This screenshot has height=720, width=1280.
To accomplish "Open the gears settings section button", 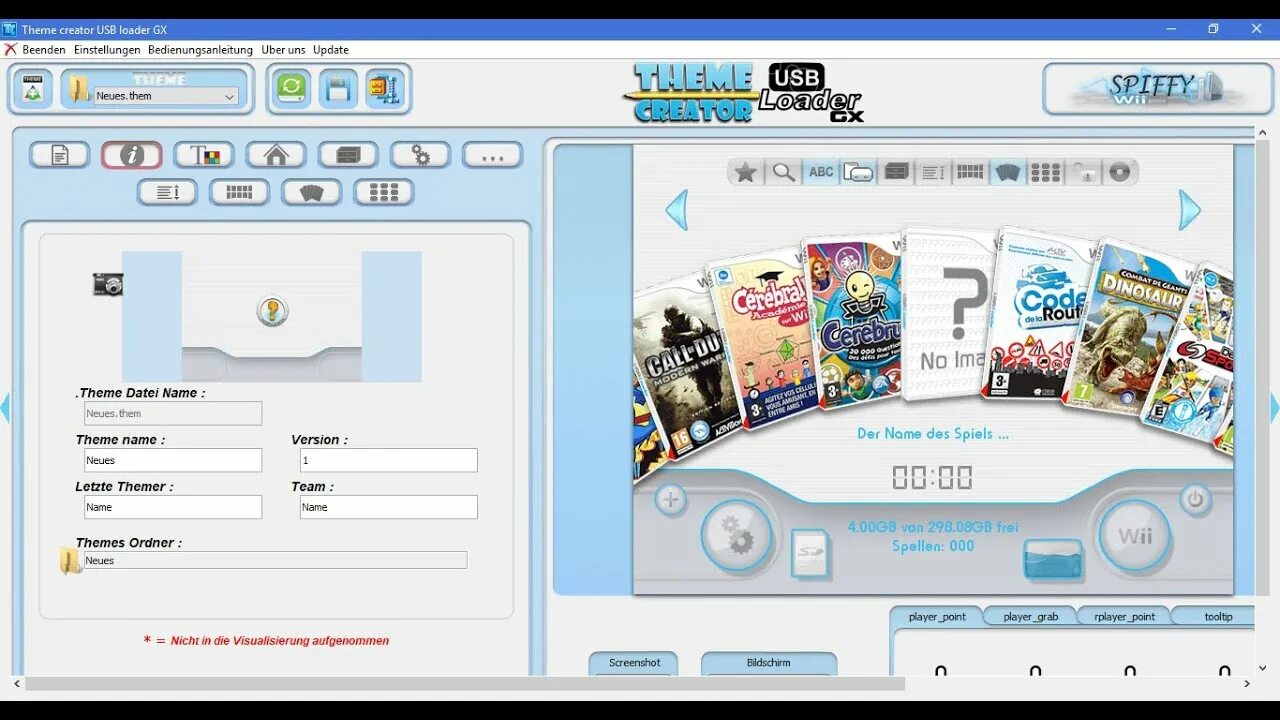I will click(x=420, y=155).
